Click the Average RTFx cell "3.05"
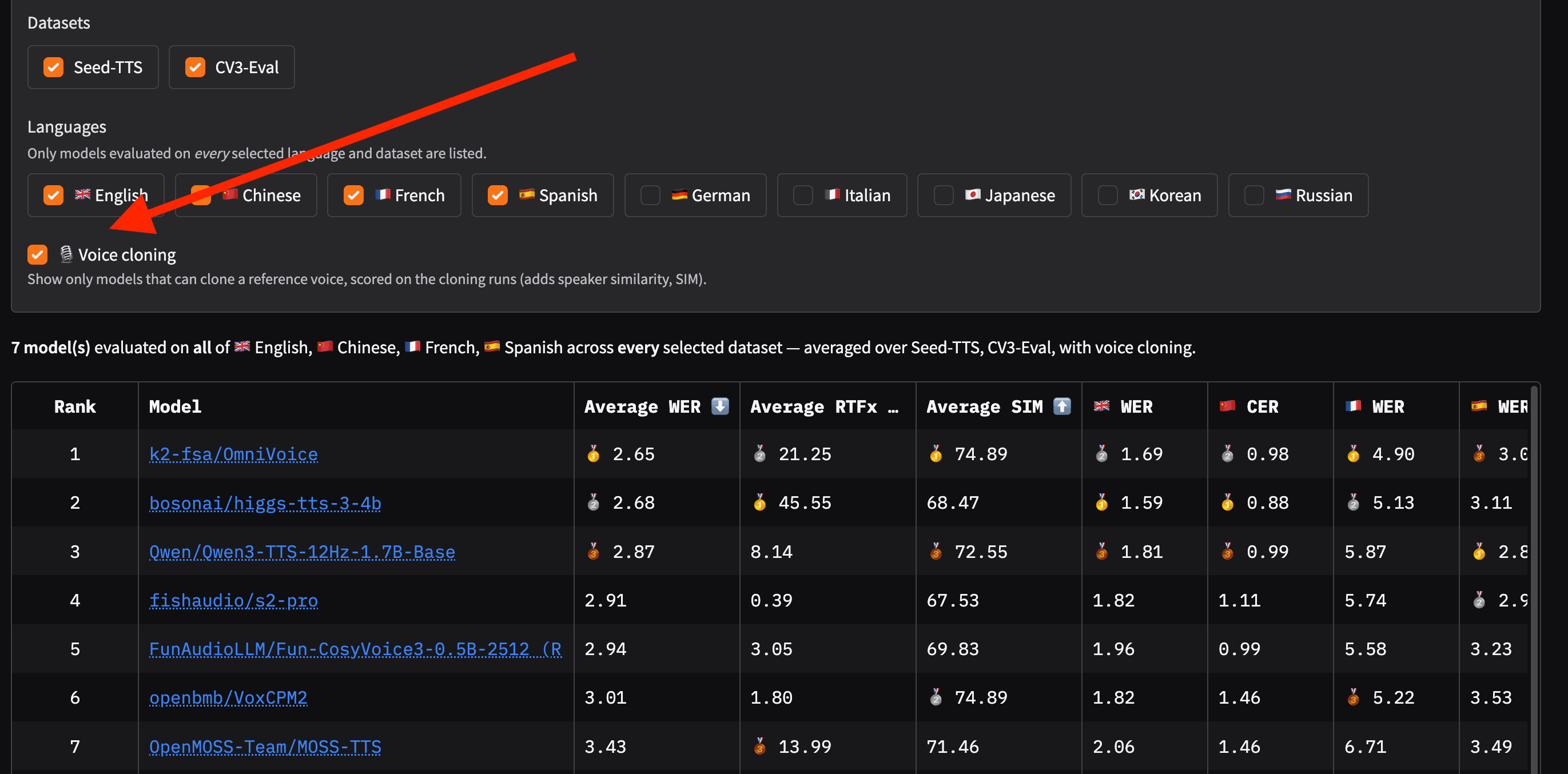1568x774 pixels. 771,649
